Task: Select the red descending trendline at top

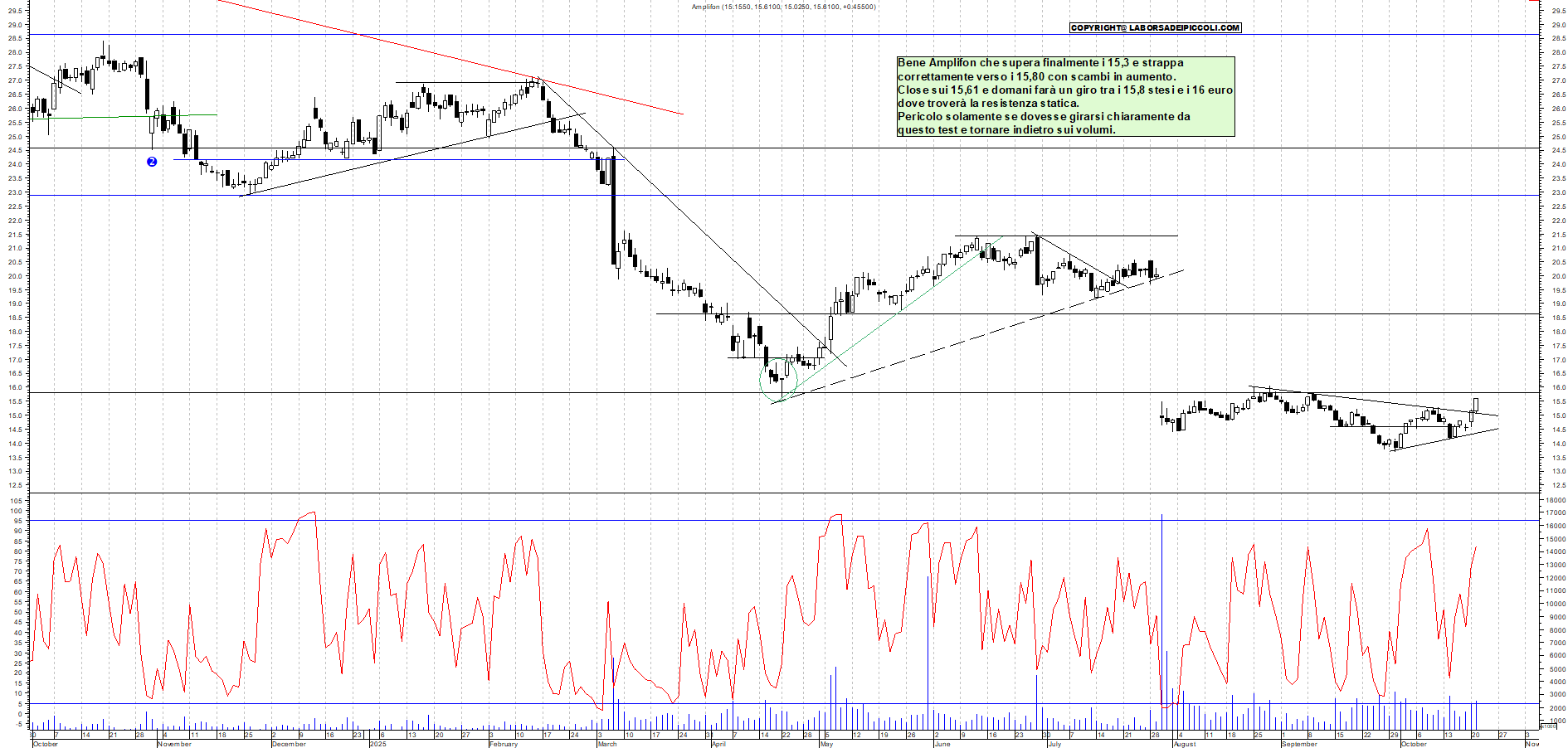Action: [x=448, y=57]
